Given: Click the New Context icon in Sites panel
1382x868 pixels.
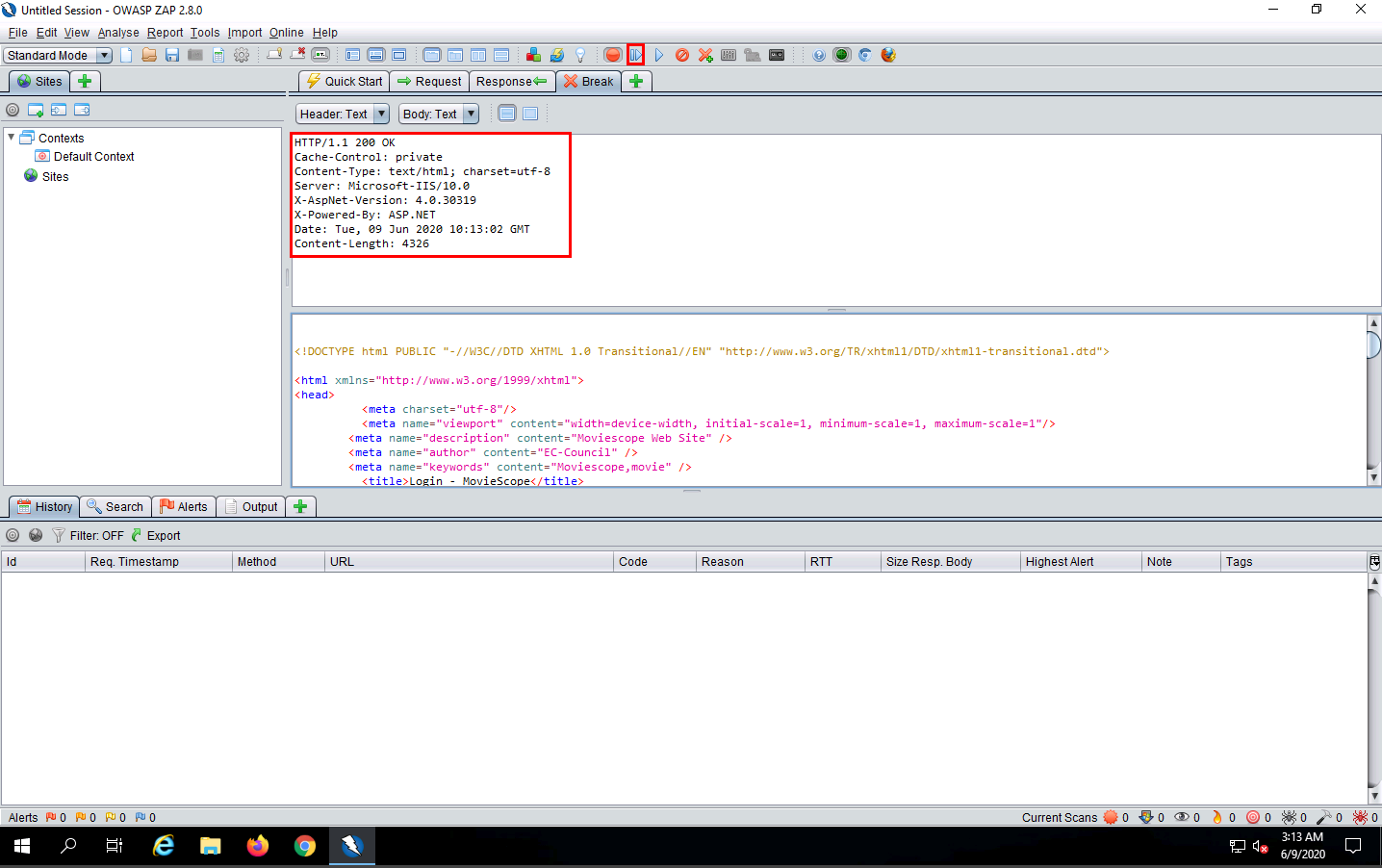Looking at the screenshot, I should pos(36,110).
